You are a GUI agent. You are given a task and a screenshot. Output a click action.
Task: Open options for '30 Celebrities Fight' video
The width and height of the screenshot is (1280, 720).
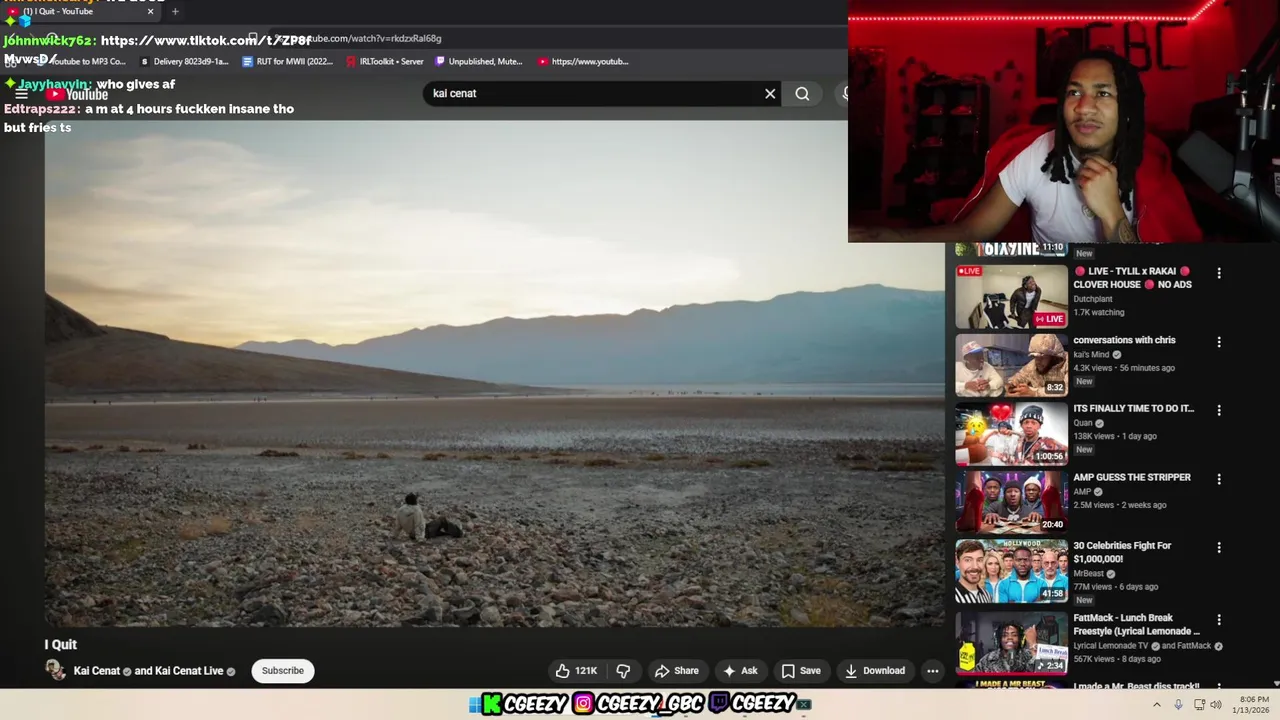coord(1218,548)
